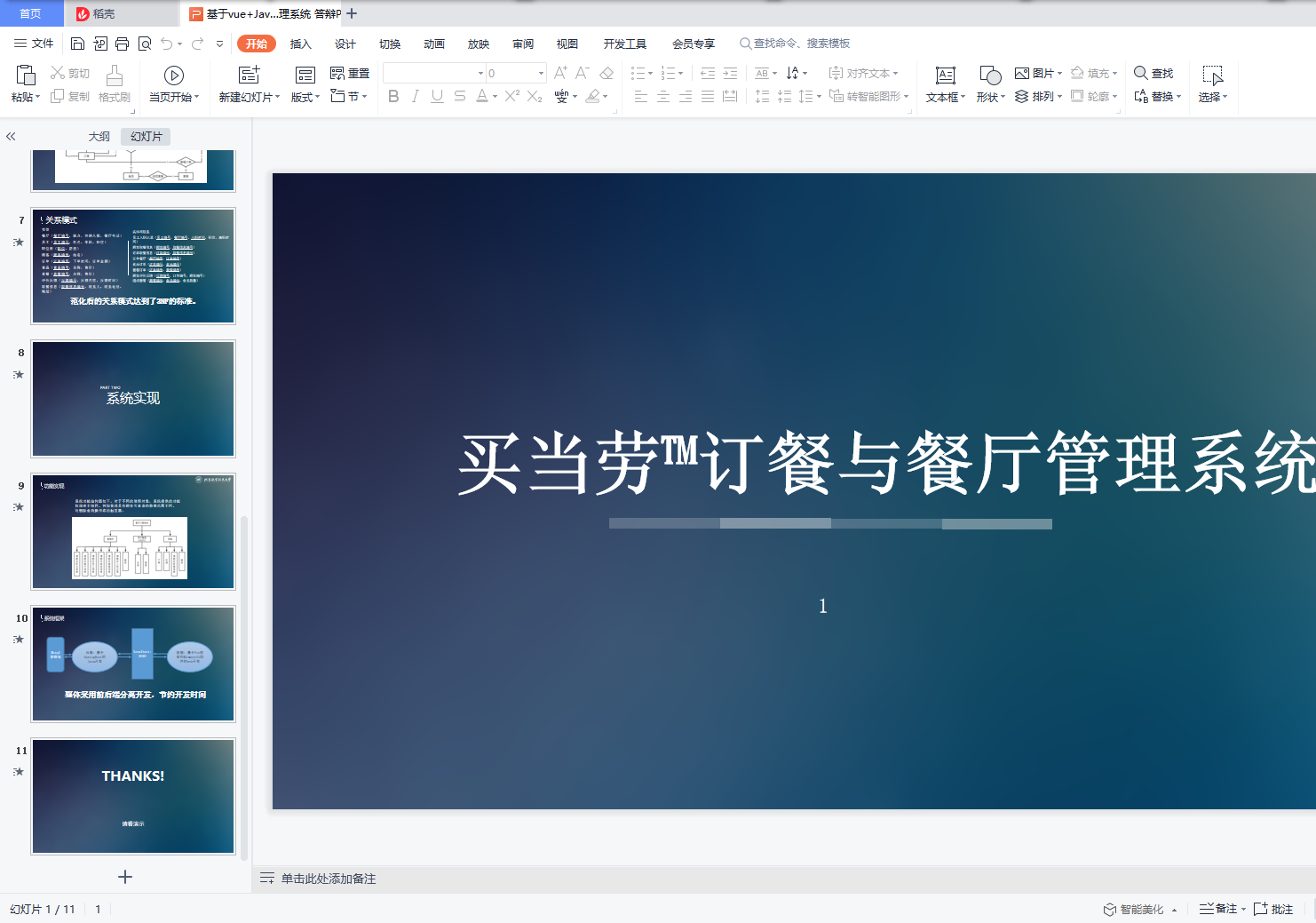The height and width of the screenshot is (923, 1316).
Task: Open Print Preview from quick access toolbar
Action: (144, 44)
